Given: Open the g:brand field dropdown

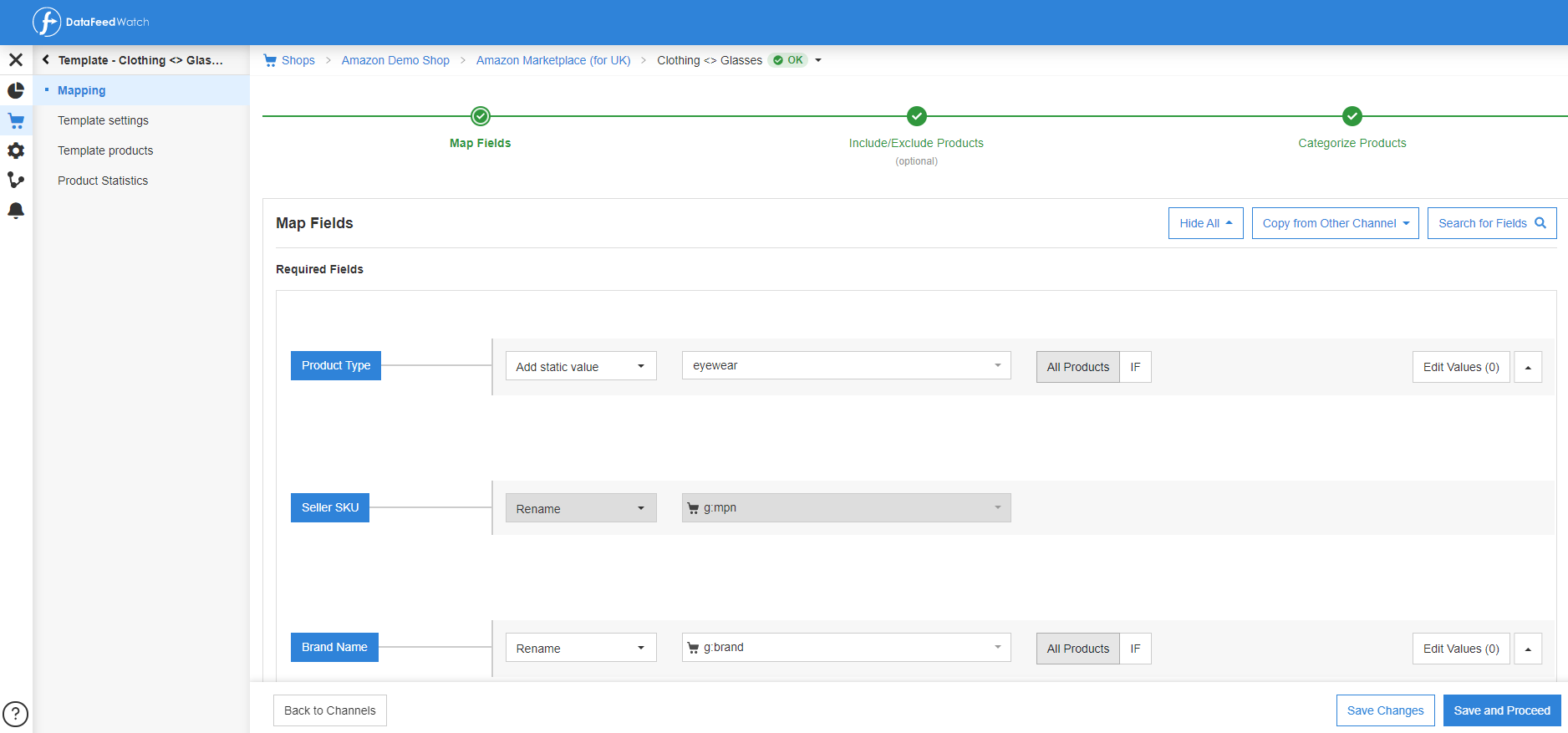Looking at the screenshot, I should pyautogui.click(x=847, y=647).
